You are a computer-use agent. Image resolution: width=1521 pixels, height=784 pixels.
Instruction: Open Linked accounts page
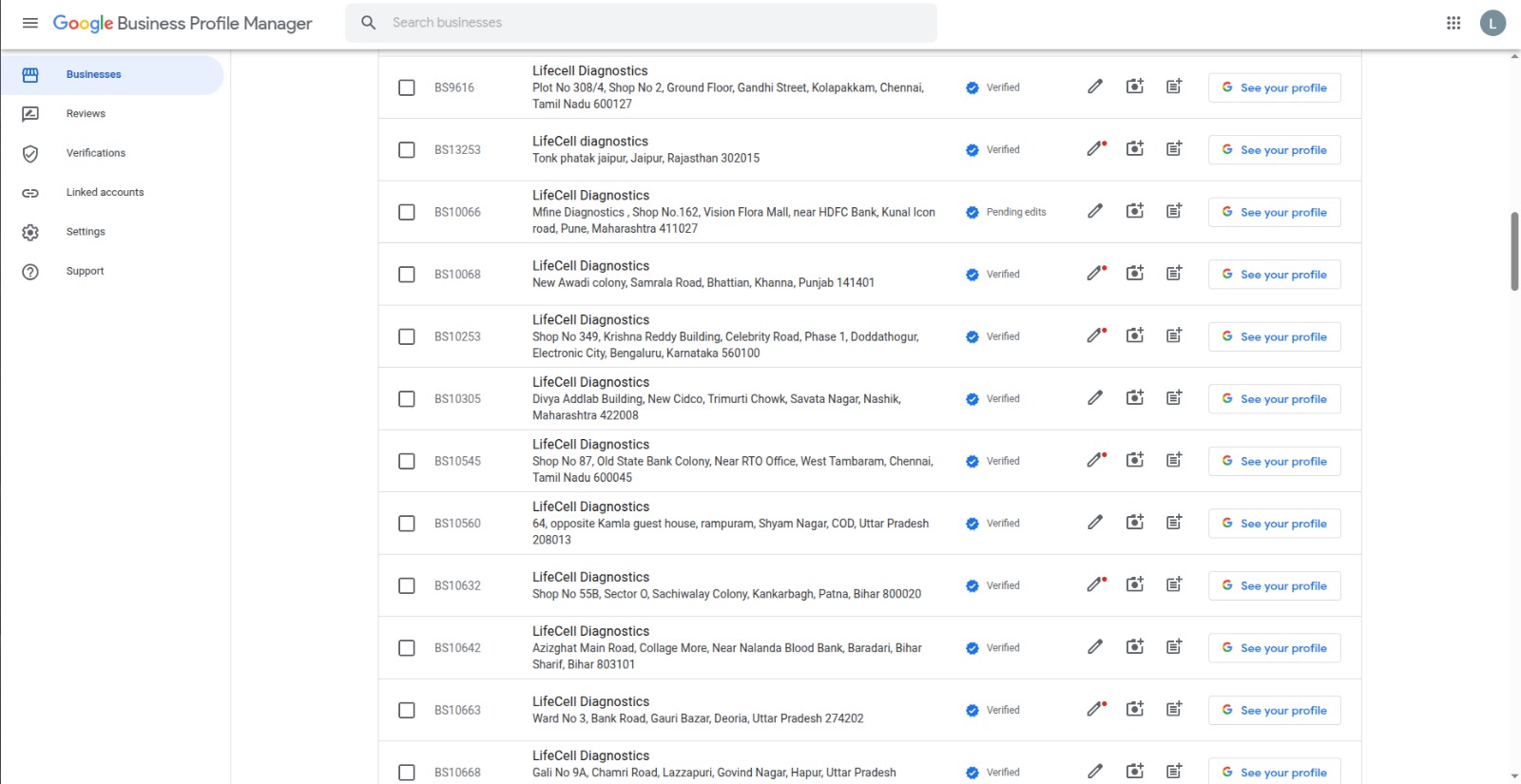(105, 192)
